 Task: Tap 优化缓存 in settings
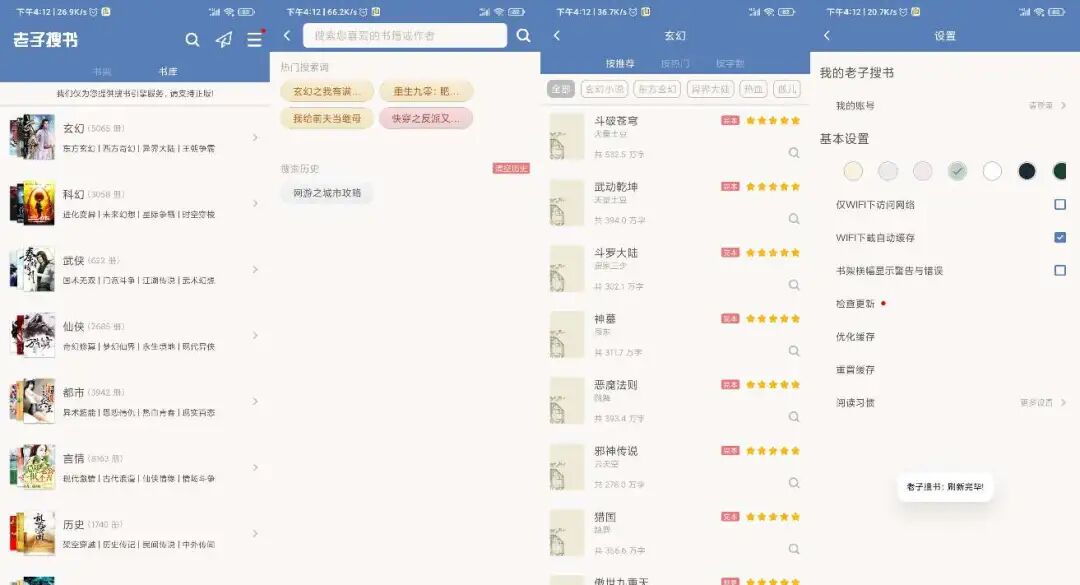(855, 337)
